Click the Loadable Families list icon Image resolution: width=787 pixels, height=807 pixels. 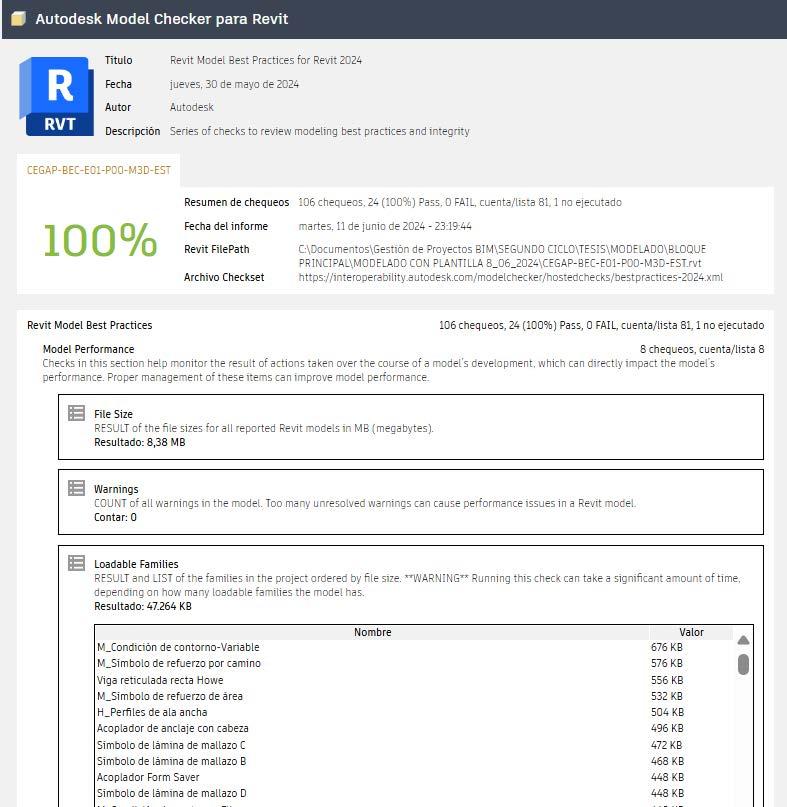(77, 563)
